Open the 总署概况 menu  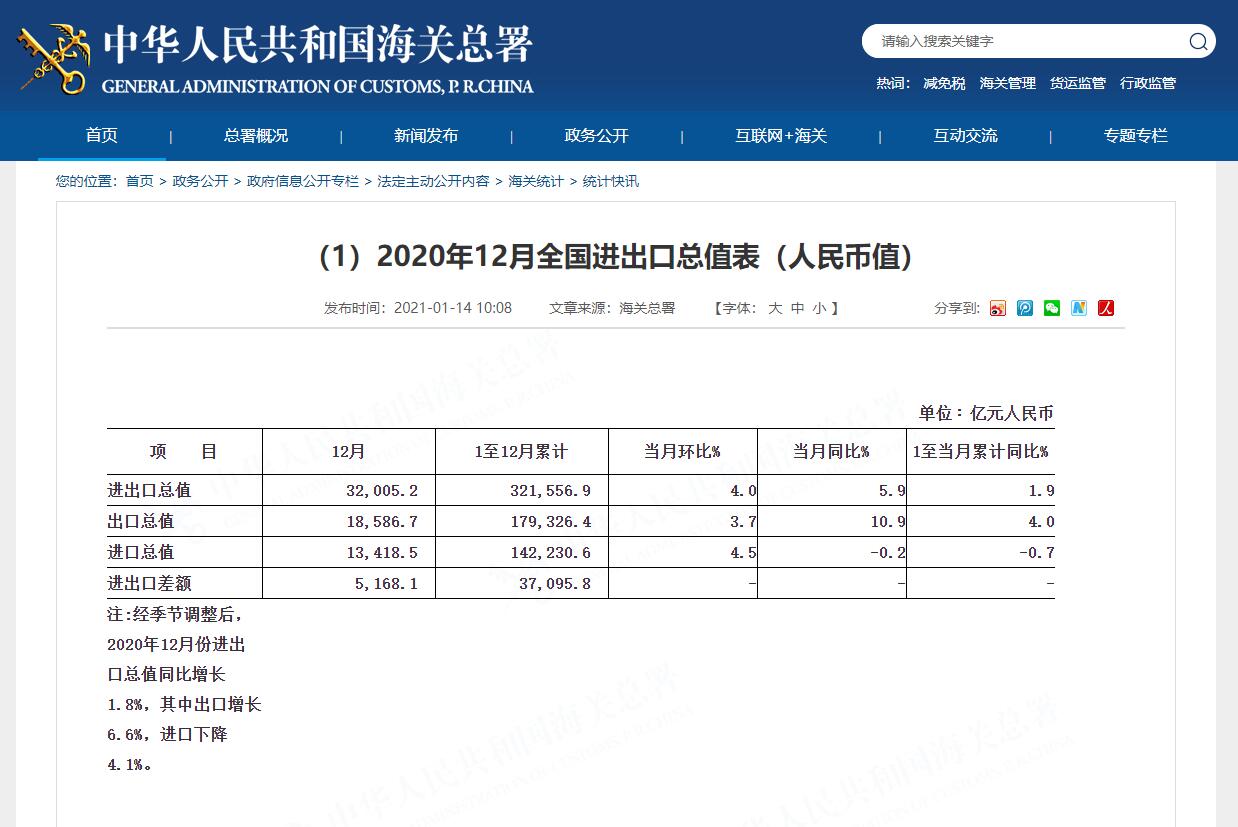pos(256,136)
